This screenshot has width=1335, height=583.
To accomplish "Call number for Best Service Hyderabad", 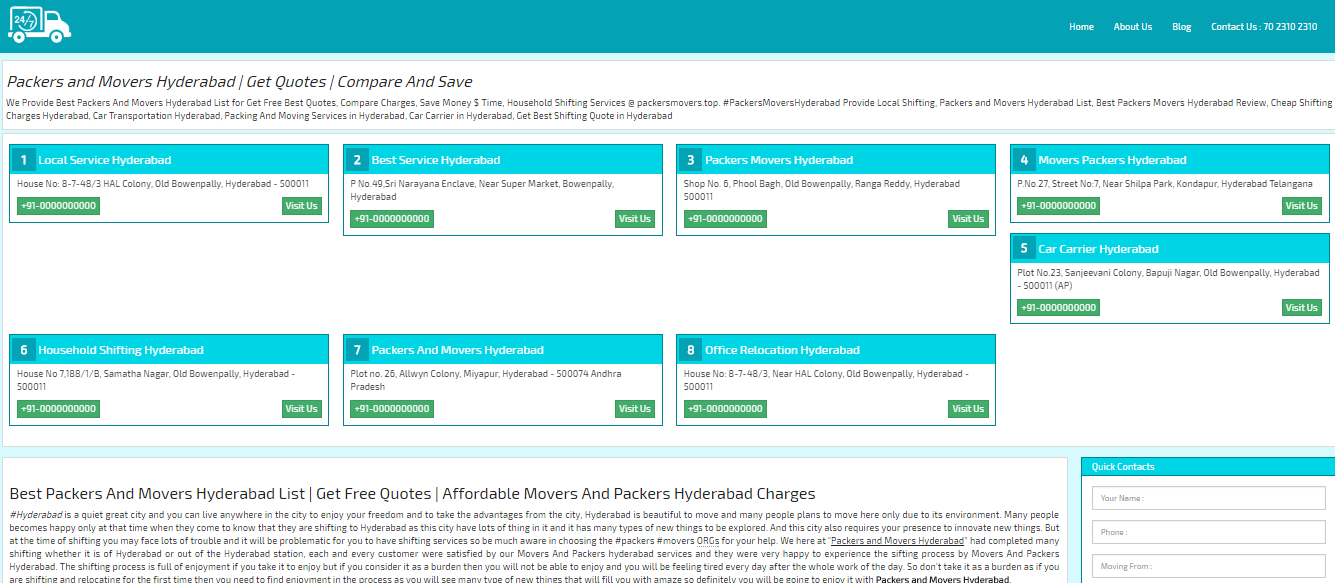I will pyautogui.click(x=391, y=219).
